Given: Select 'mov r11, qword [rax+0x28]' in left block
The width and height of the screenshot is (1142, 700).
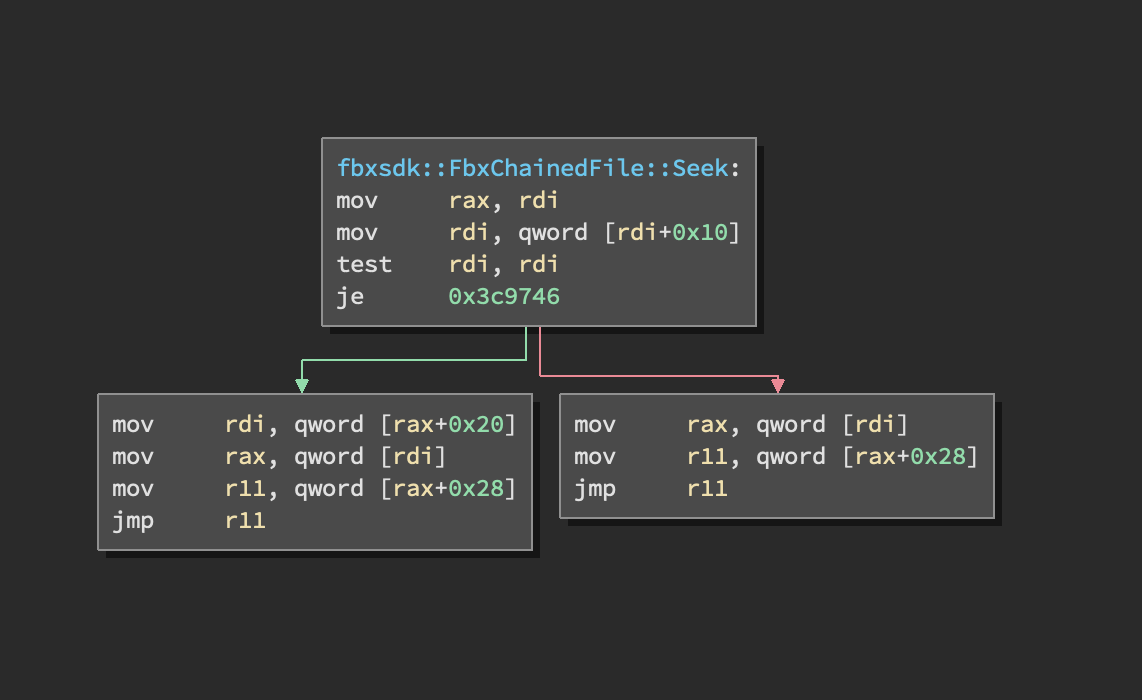Looking at the screenshot, I should [x=314, y=489].
